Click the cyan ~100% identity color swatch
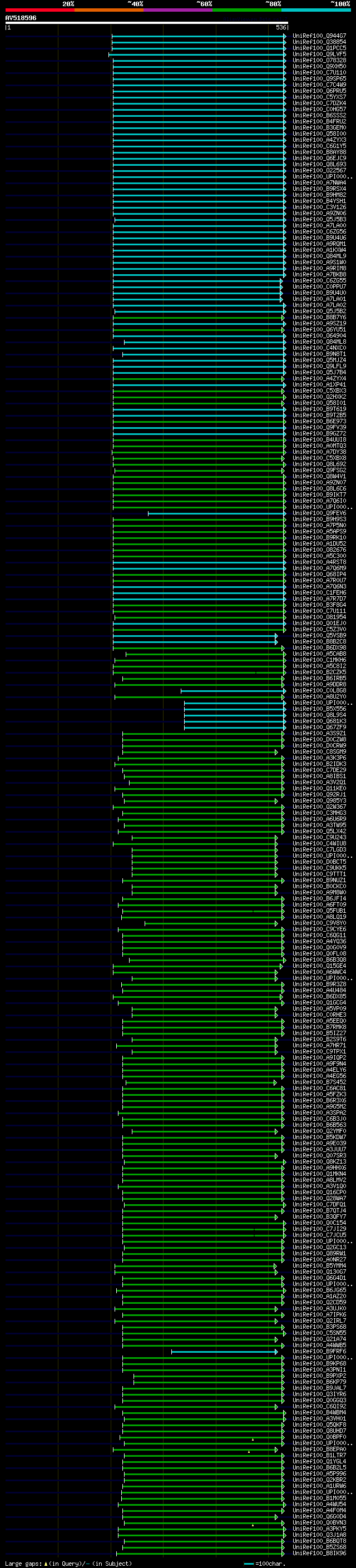 317,10
